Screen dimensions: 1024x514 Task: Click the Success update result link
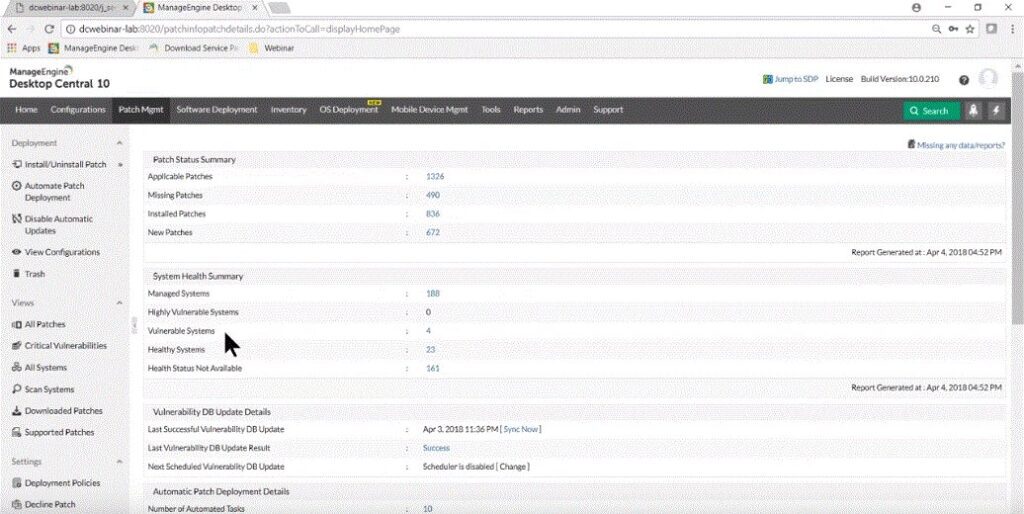tap(436, 448)
